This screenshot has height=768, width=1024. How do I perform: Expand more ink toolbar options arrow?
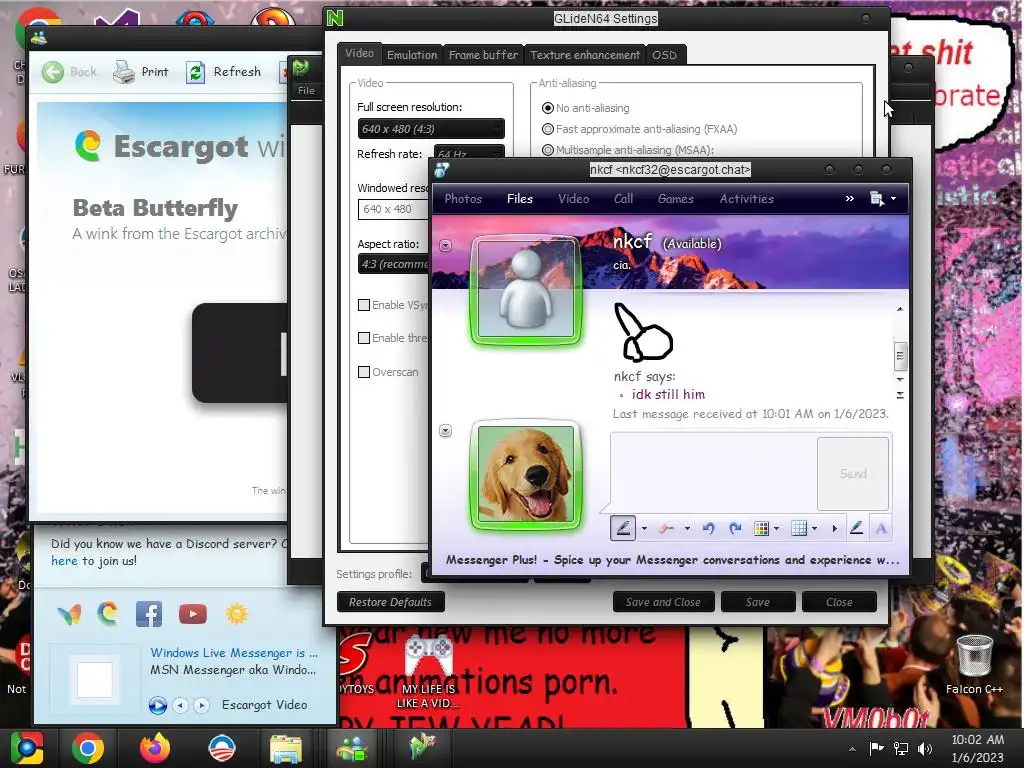pyautogui.click(x=835, y=528)
